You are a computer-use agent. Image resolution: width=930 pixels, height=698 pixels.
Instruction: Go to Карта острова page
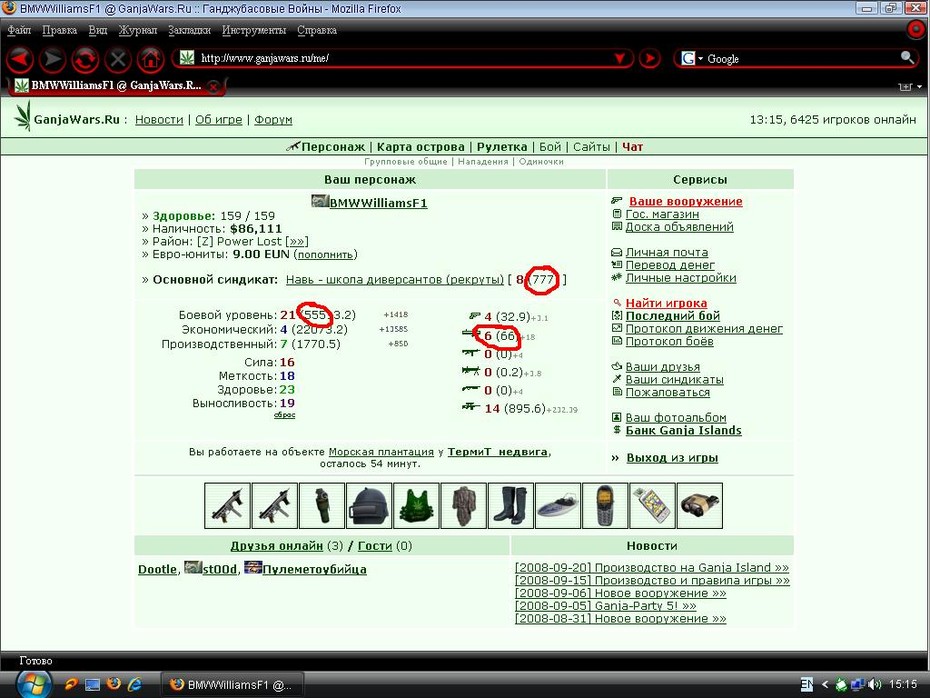(x=421, y=146)
